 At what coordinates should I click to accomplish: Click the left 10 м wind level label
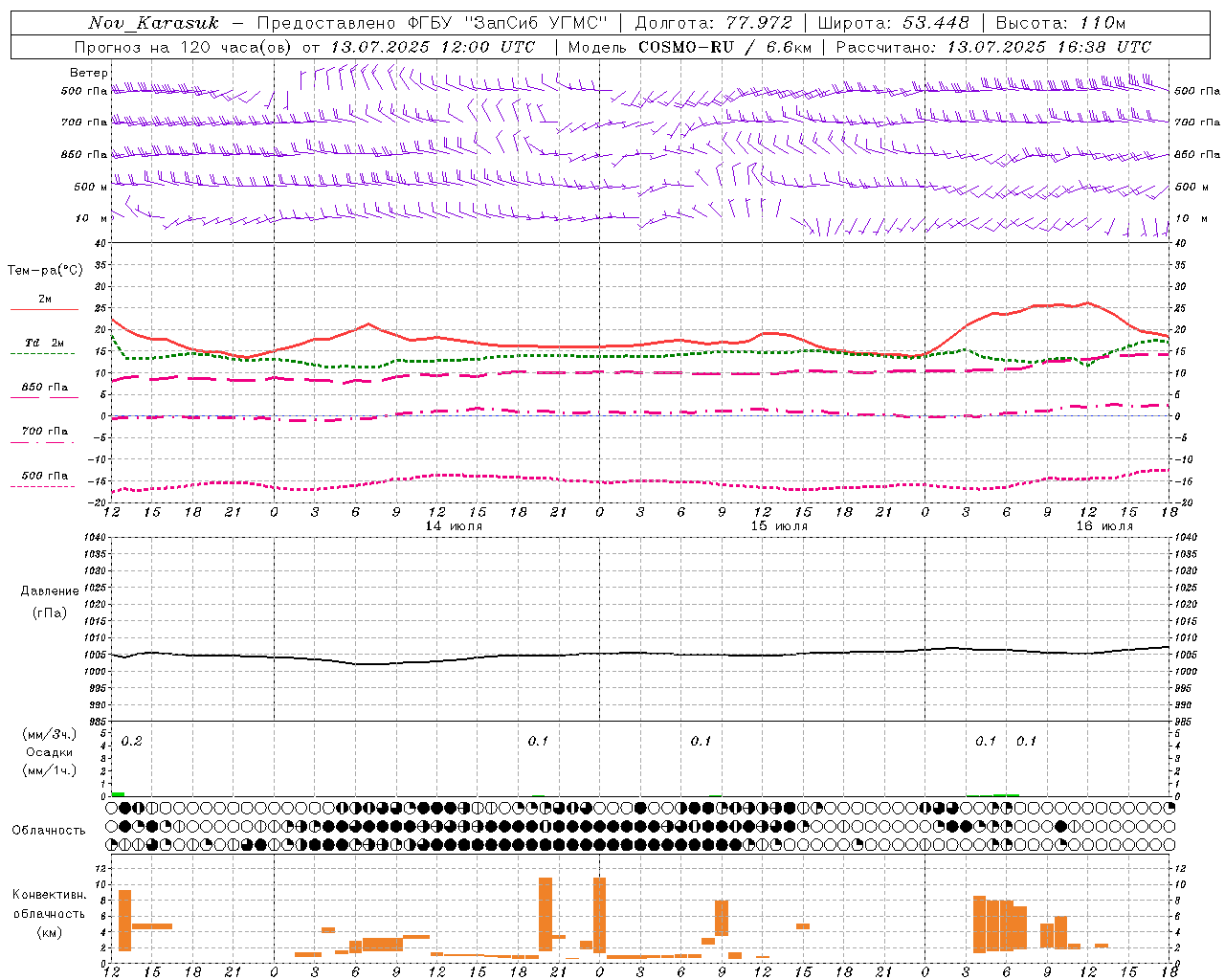pyautogui.click(x=92, y=218)
